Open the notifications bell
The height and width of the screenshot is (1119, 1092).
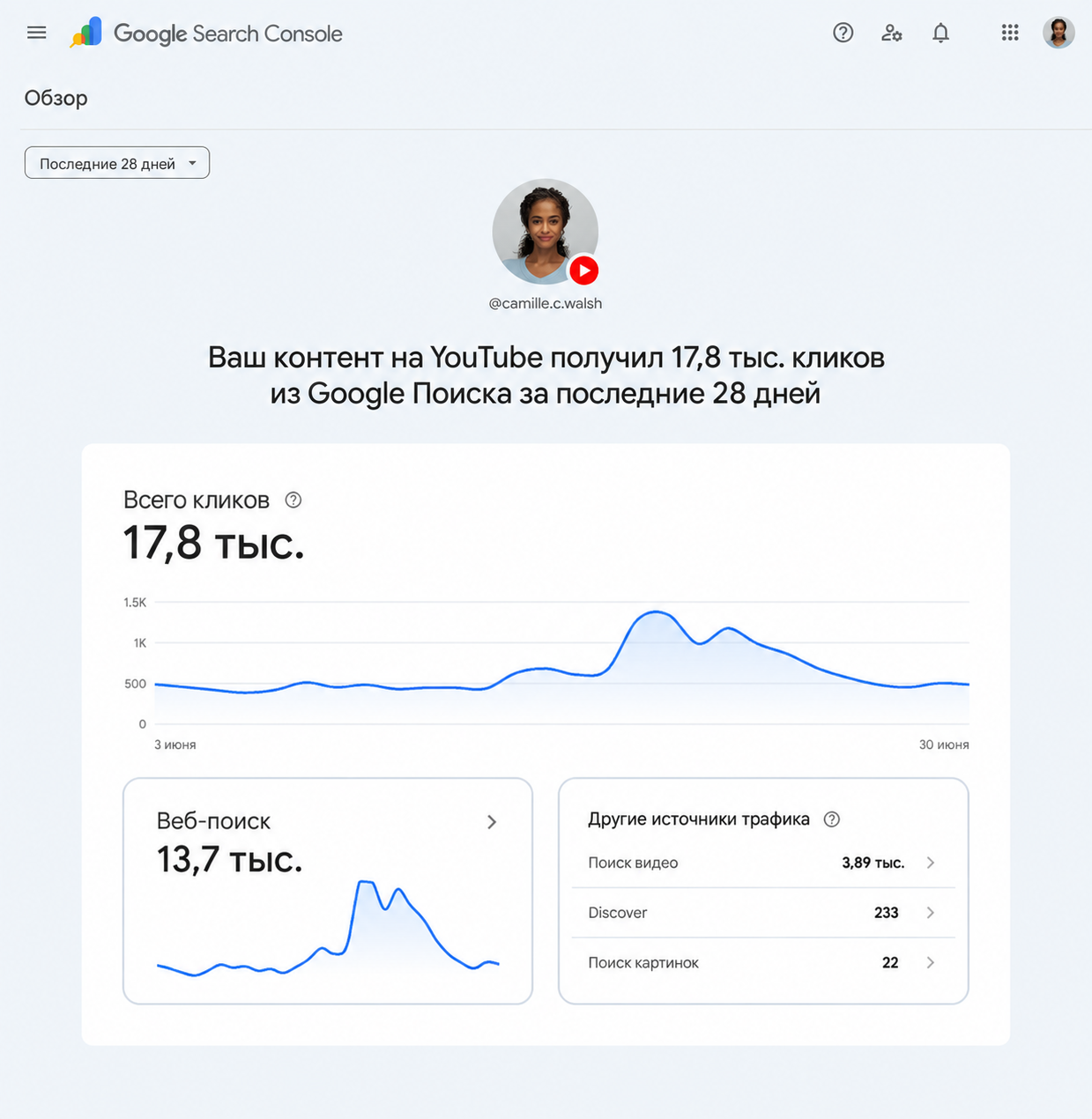940,33
